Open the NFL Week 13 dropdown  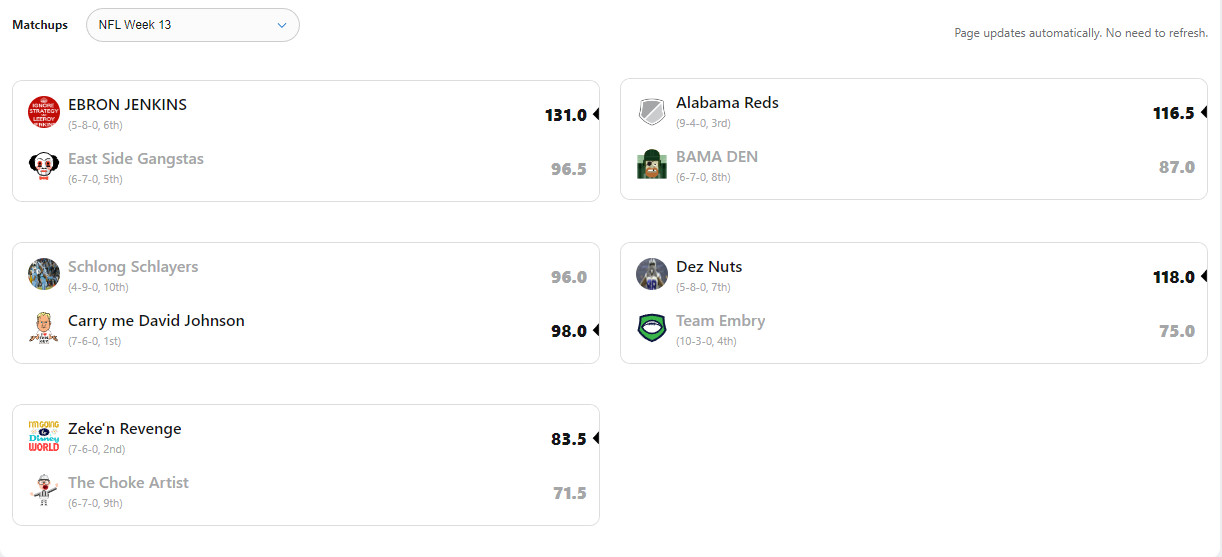tap(193, 25)
